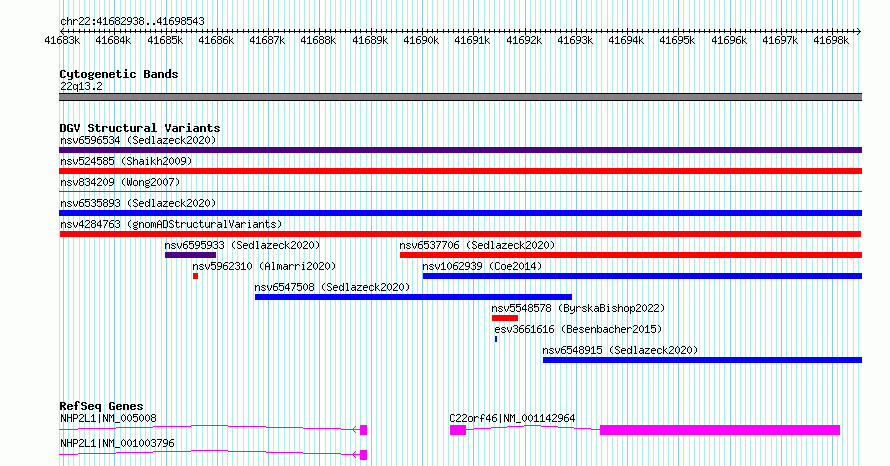
Task: Click gene label C22orf46|NM_001142964
Action: (x=512, y=418)
